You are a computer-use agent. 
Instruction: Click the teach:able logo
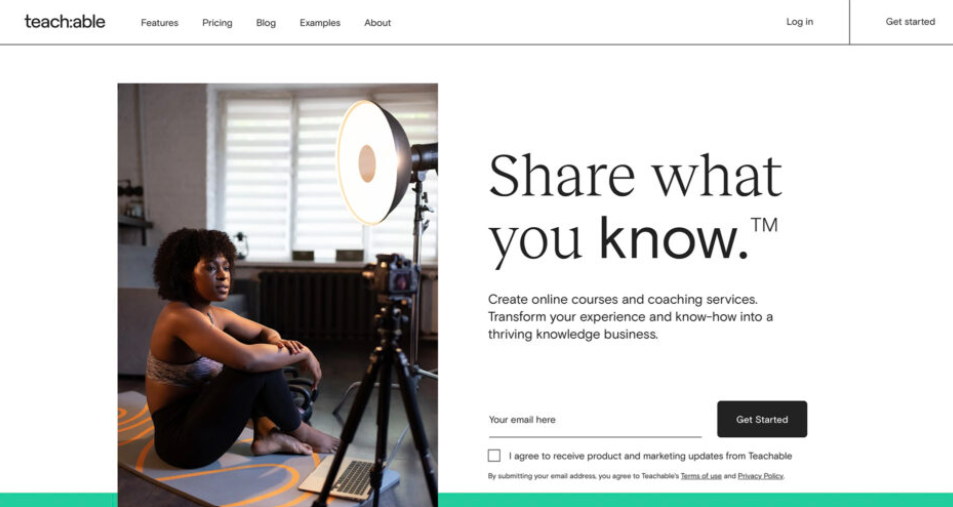(x=64, y=22)
